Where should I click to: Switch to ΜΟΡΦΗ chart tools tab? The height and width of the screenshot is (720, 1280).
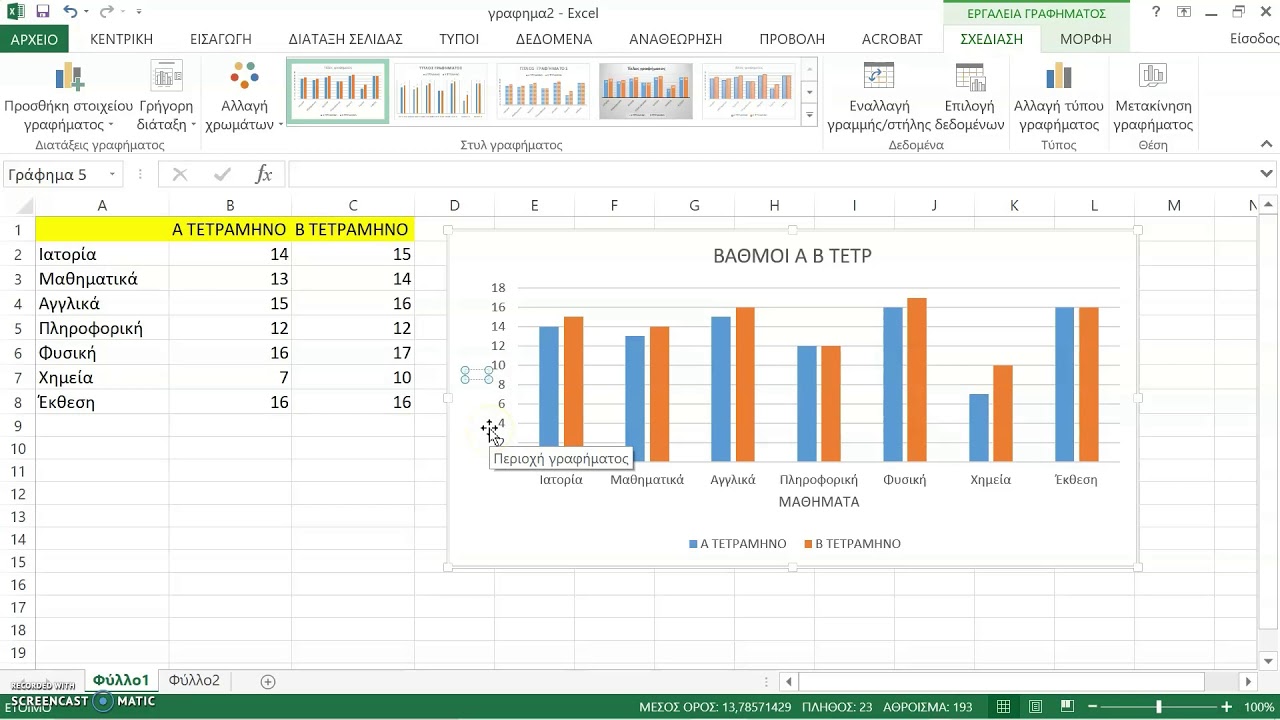[1085, 39]
